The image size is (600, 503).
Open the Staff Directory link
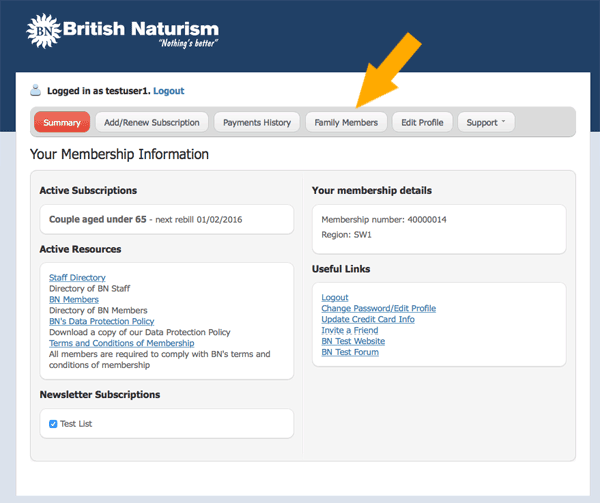(77, 278)
